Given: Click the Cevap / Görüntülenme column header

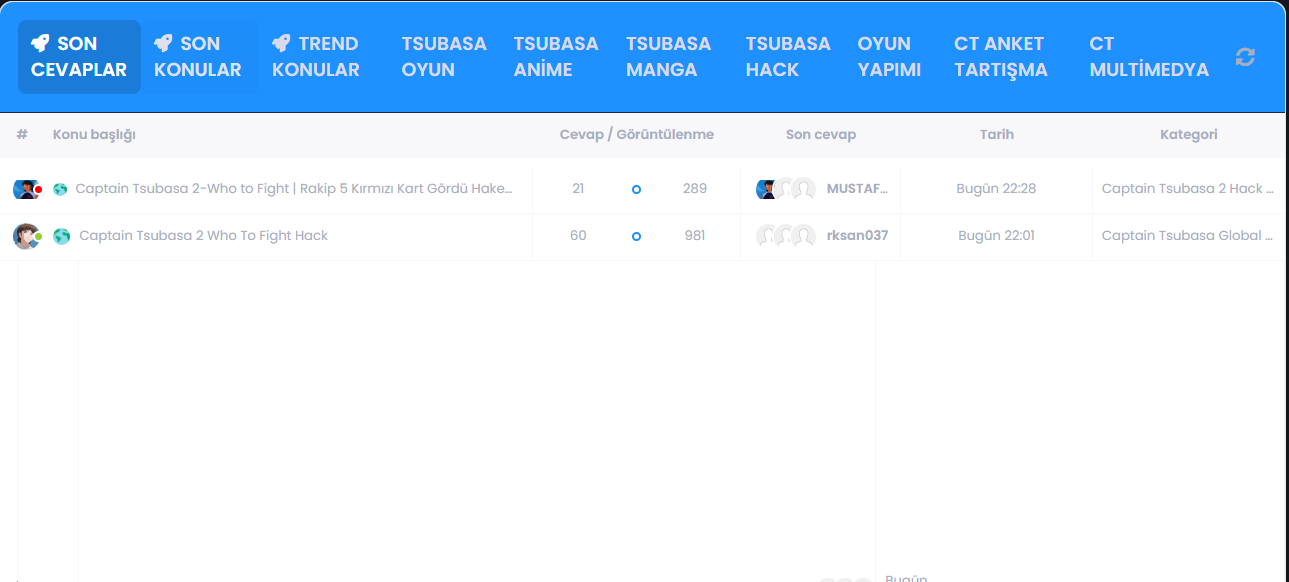Looking at the screenshot, I should coord(636,134).
